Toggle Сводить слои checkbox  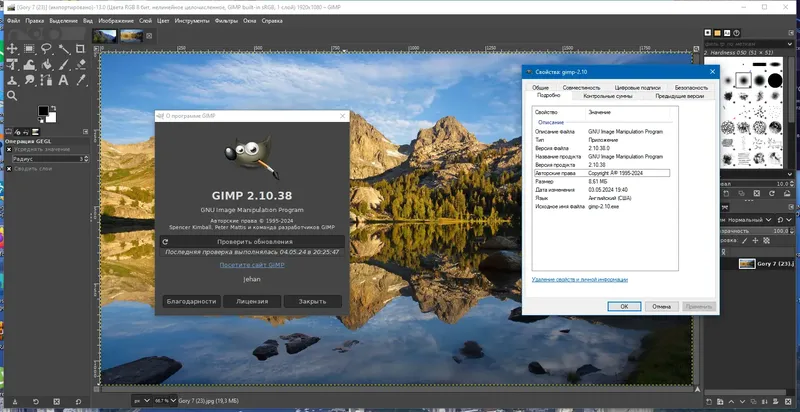pos(9,169)
